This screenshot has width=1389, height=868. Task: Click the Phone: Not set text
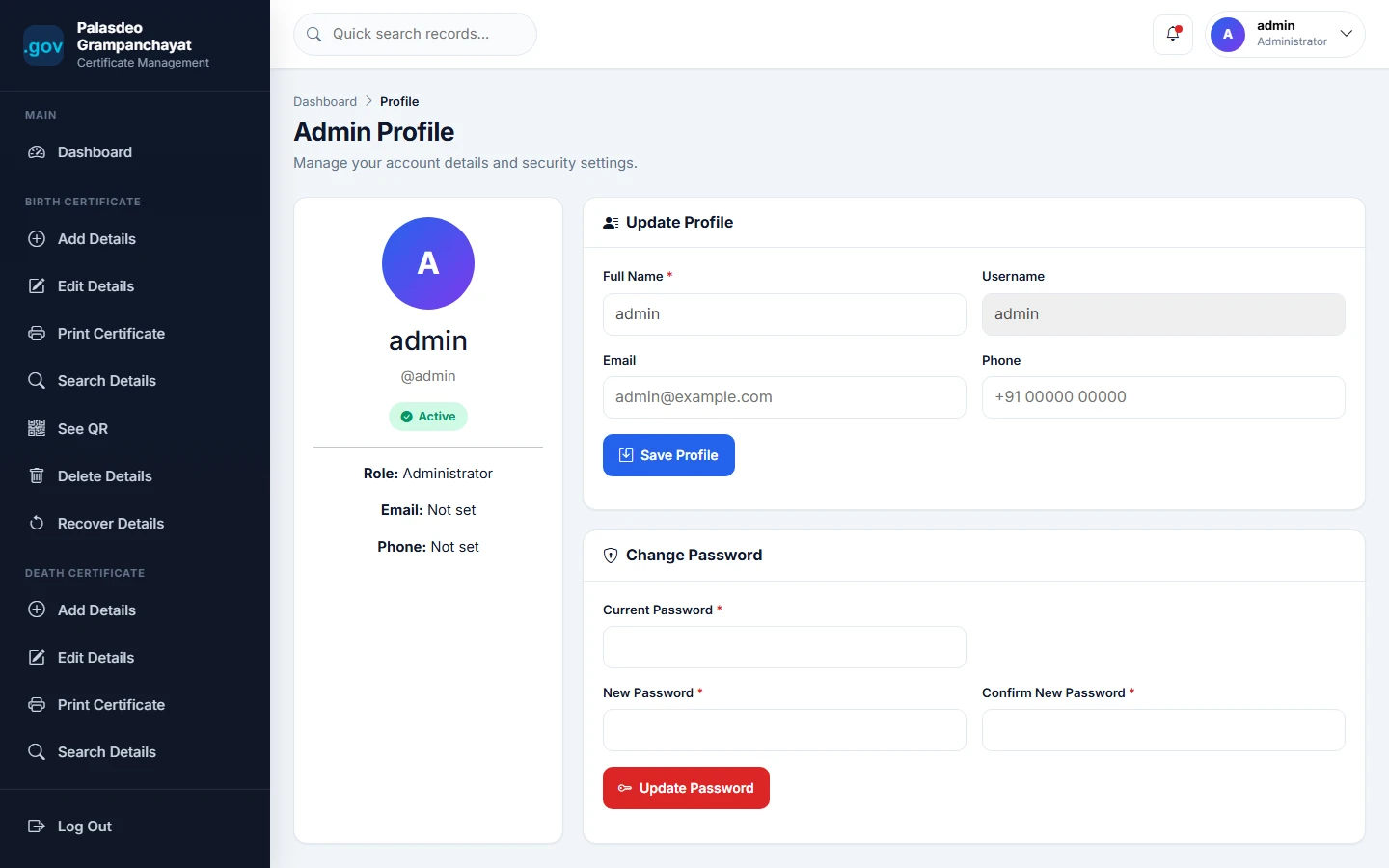coord(428,547)
